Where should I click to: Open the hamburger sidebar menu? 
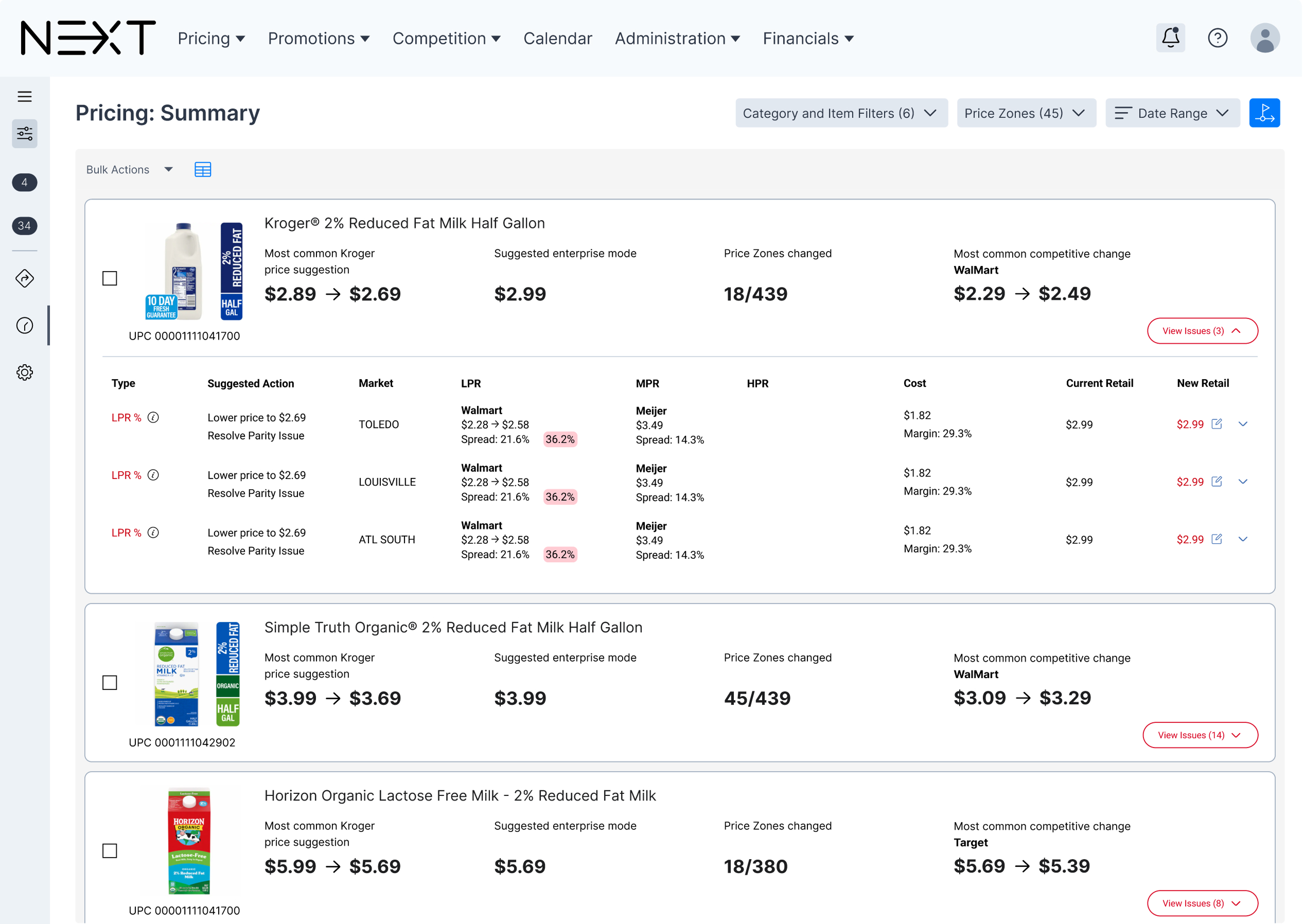point(25,97)
